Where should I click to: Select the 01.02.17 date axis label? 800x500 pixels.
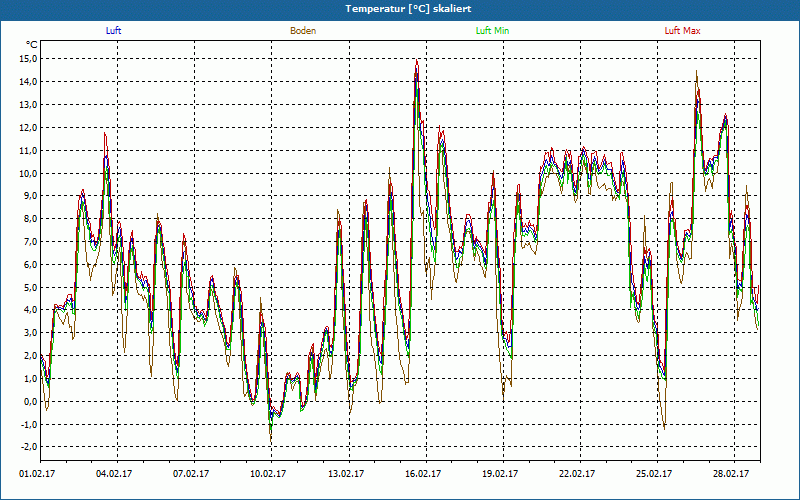coord(37,475)
